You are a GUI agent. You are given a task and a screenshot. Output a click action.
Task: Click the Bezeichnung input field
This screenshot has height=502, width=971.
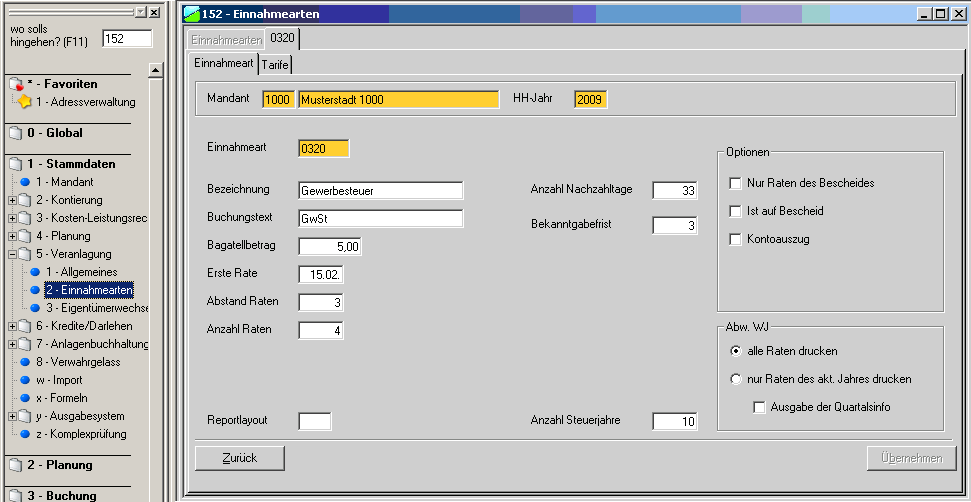click(x=380, y=191)
